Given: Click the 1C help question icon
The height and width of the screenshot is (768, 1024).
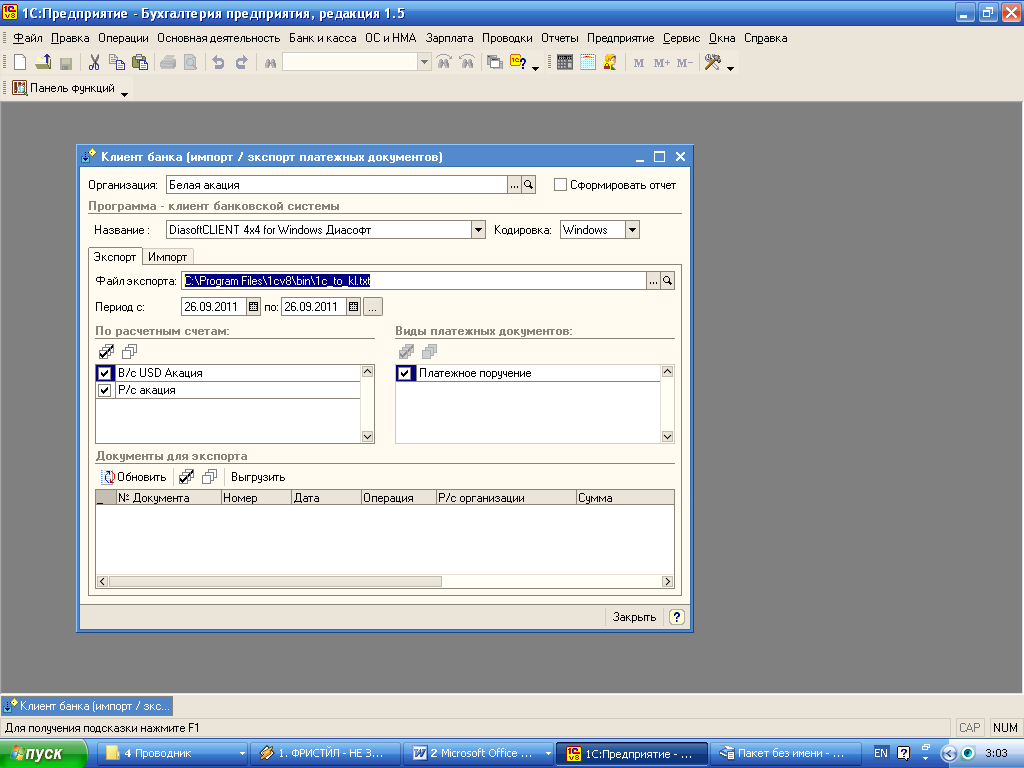Looking at the screenshot, I should (x=519, y=62).
